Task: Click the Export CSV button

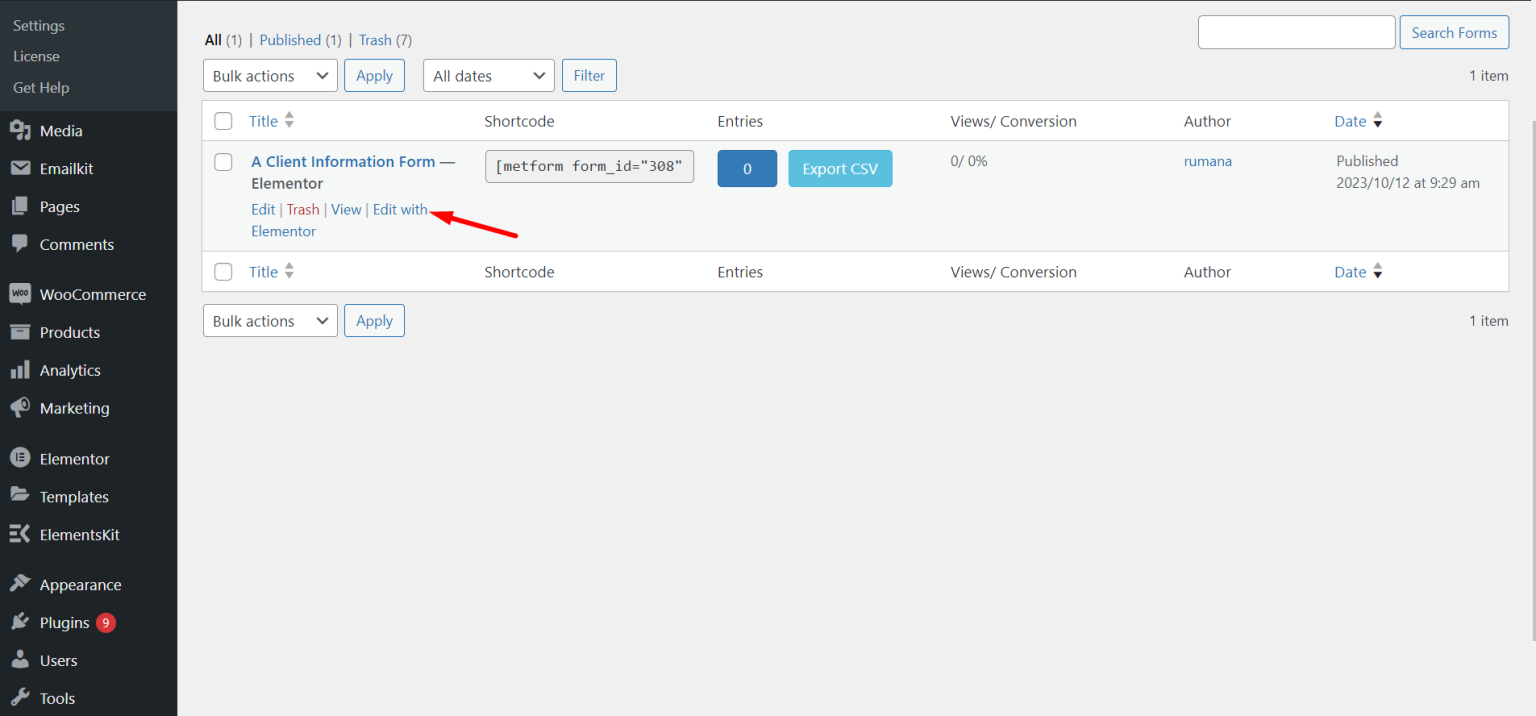Action: (x=840, y=168)
